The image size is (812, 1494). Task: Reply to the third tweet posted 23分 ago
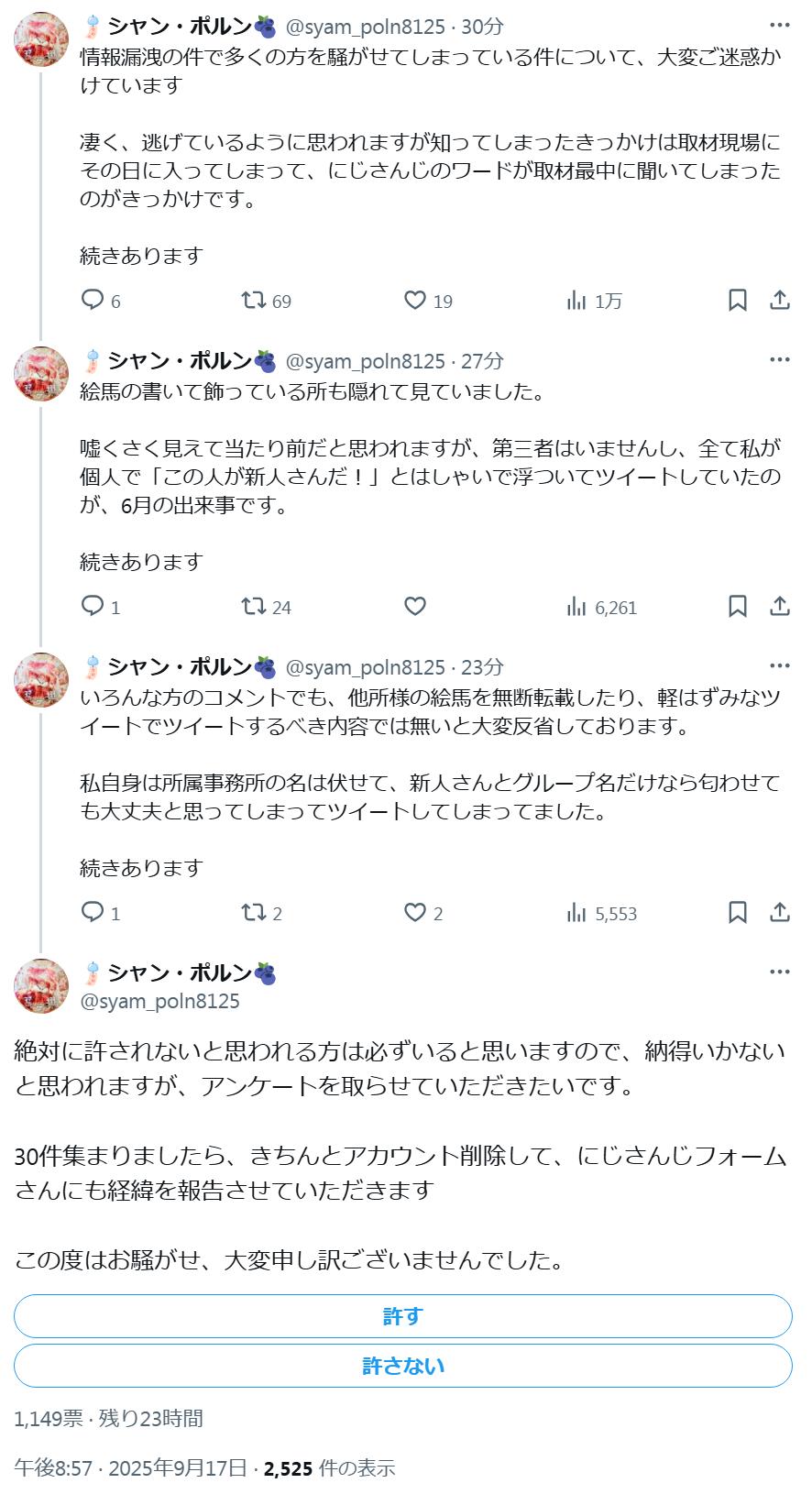(x=93, y=913)
